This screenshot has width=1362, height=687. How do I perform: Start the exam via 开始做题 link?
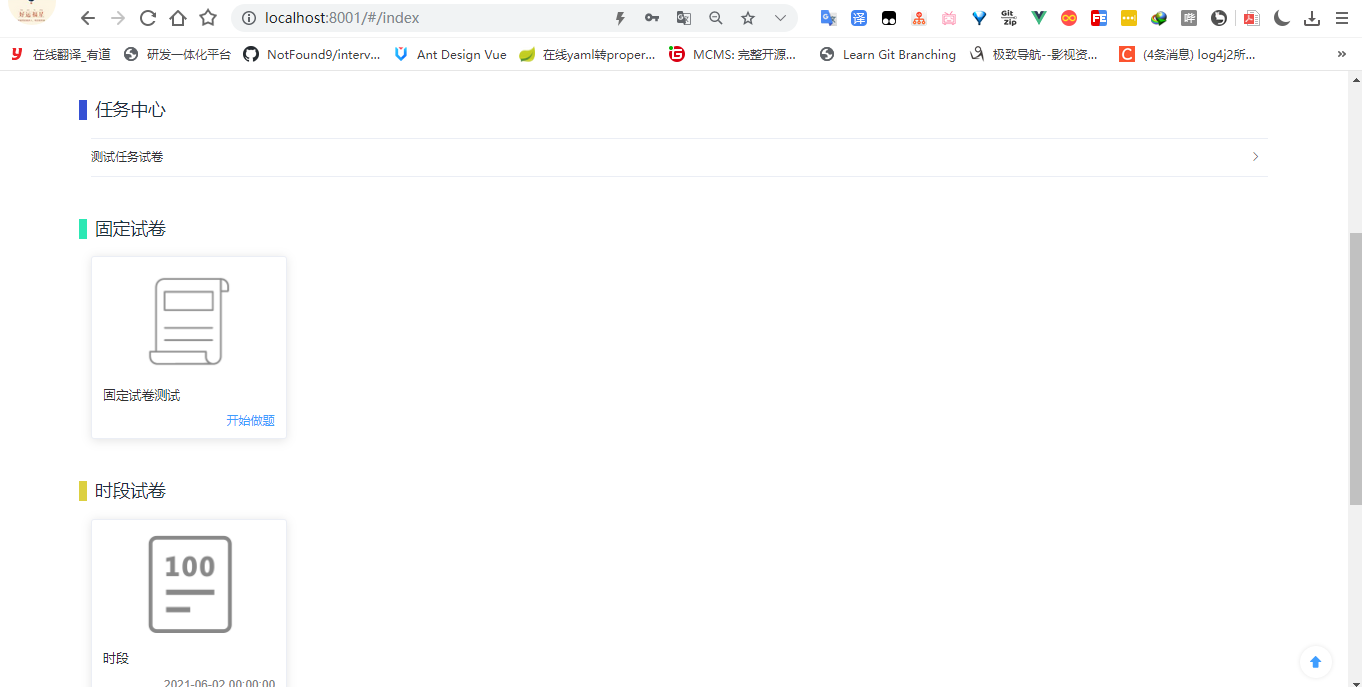250,421
